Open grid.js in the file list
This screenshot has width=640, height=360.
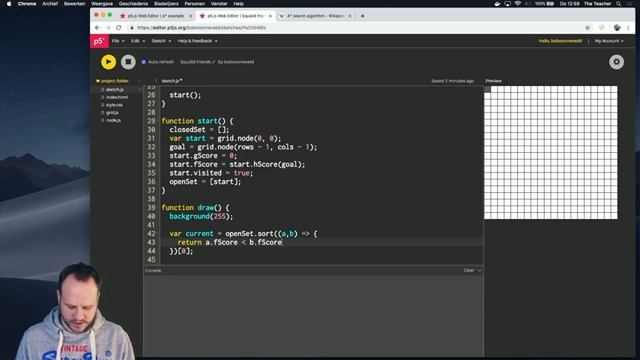pos(112,113)
